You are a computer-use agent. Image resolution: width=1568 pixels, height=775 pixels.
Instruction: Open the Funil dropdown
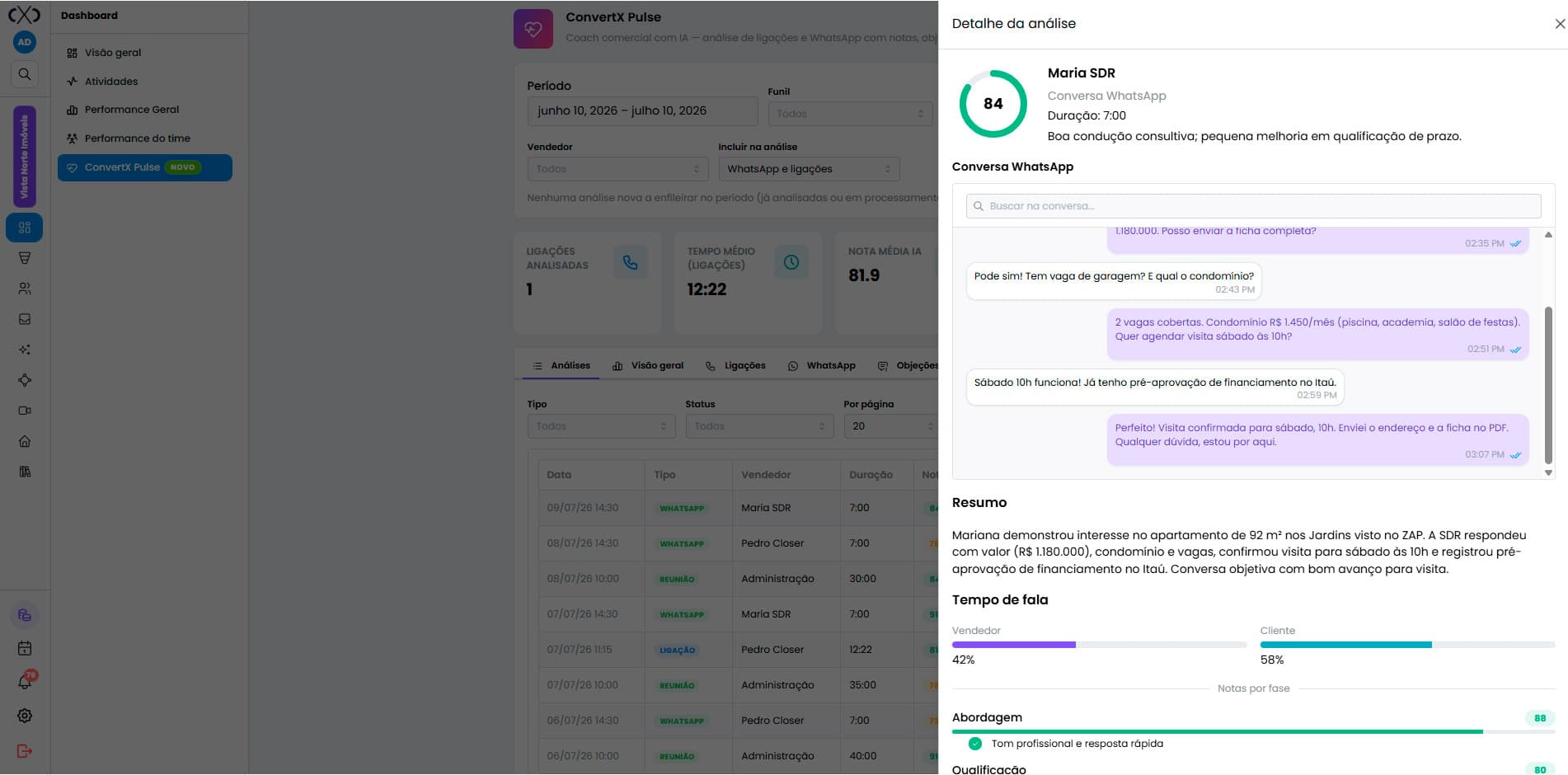[850, 114]
